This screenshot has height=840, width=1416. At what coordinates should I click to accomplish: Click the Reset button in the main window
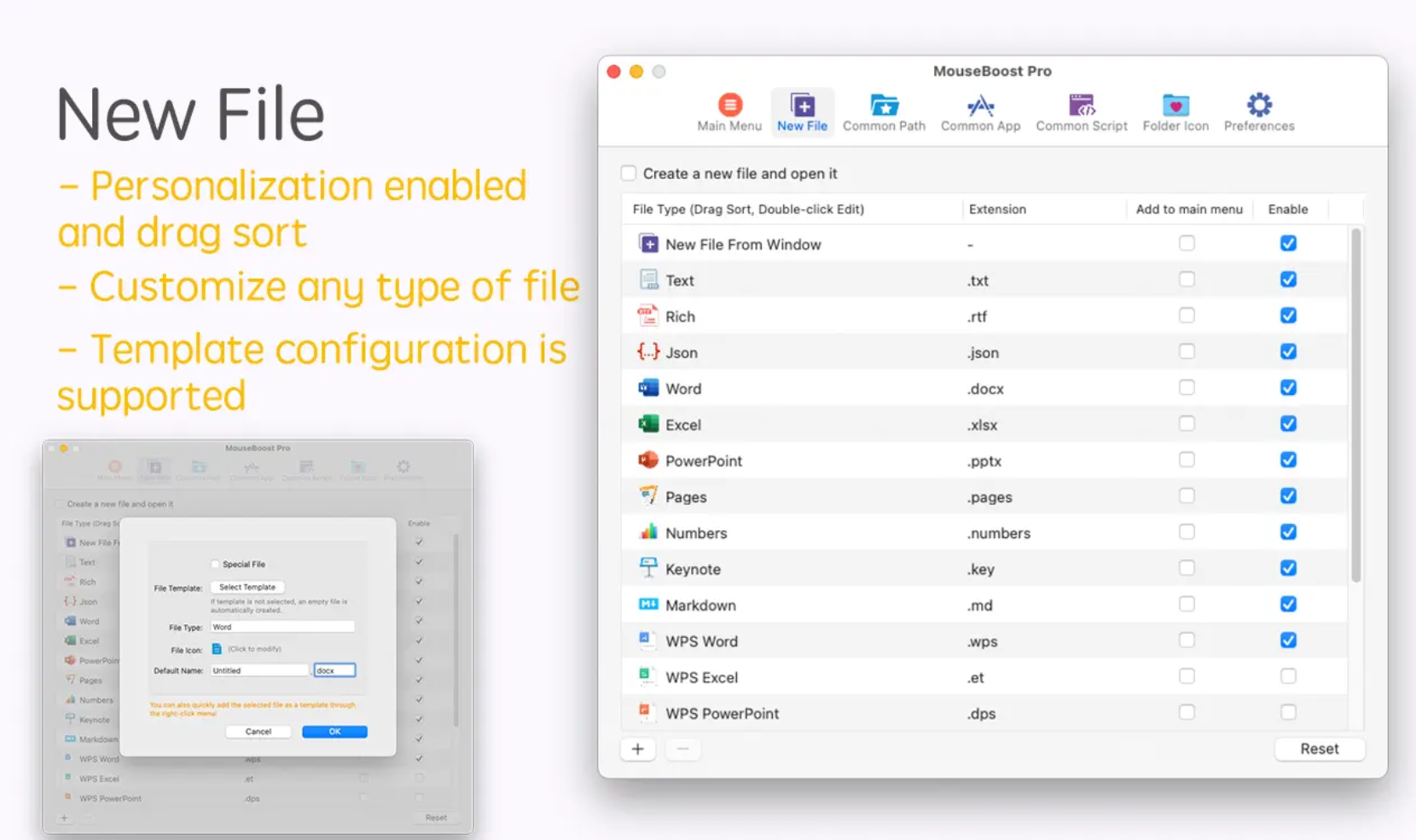click(1319, 749)
